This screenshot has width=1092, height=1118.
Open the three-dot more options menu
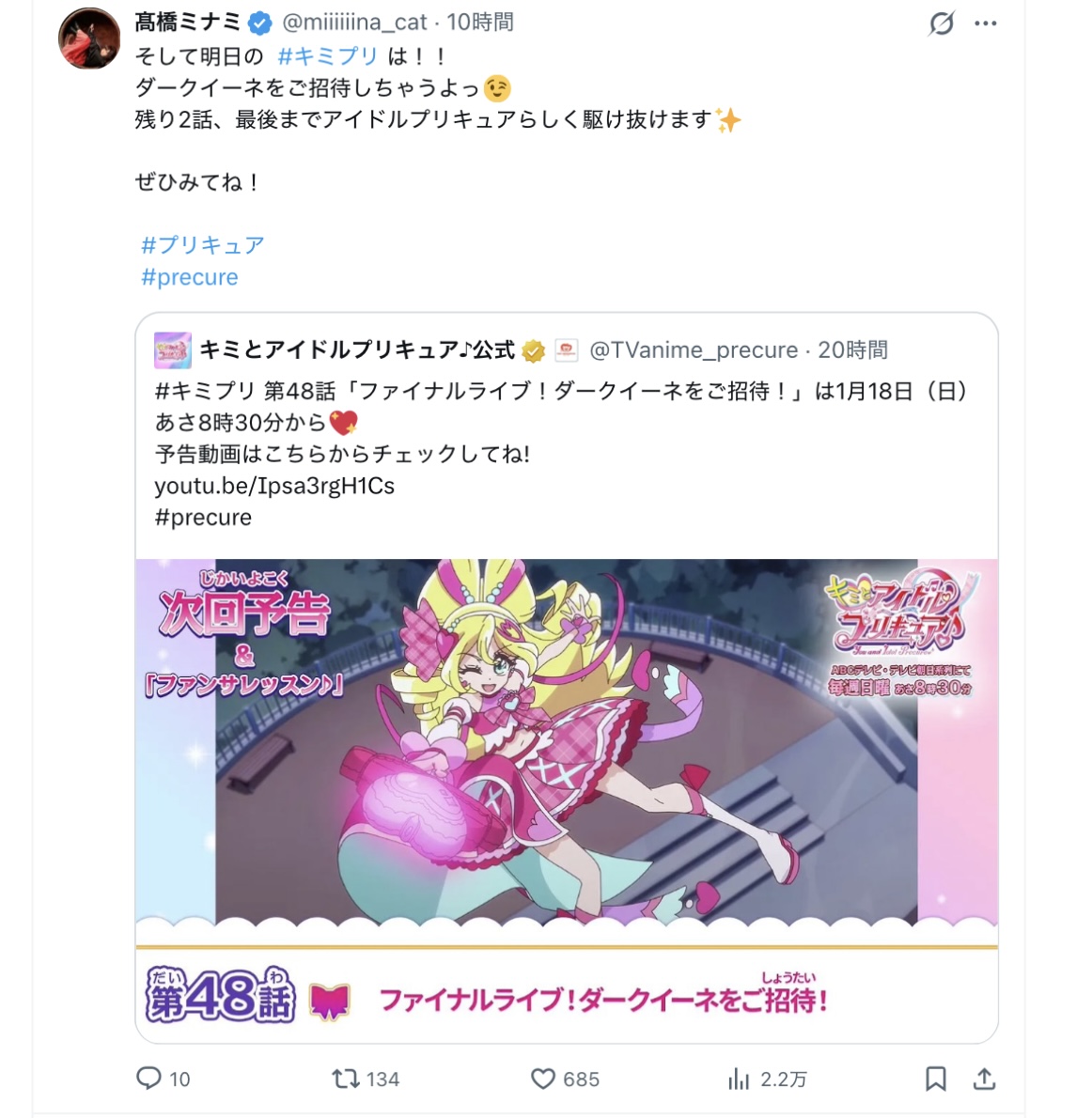[985, 23]
